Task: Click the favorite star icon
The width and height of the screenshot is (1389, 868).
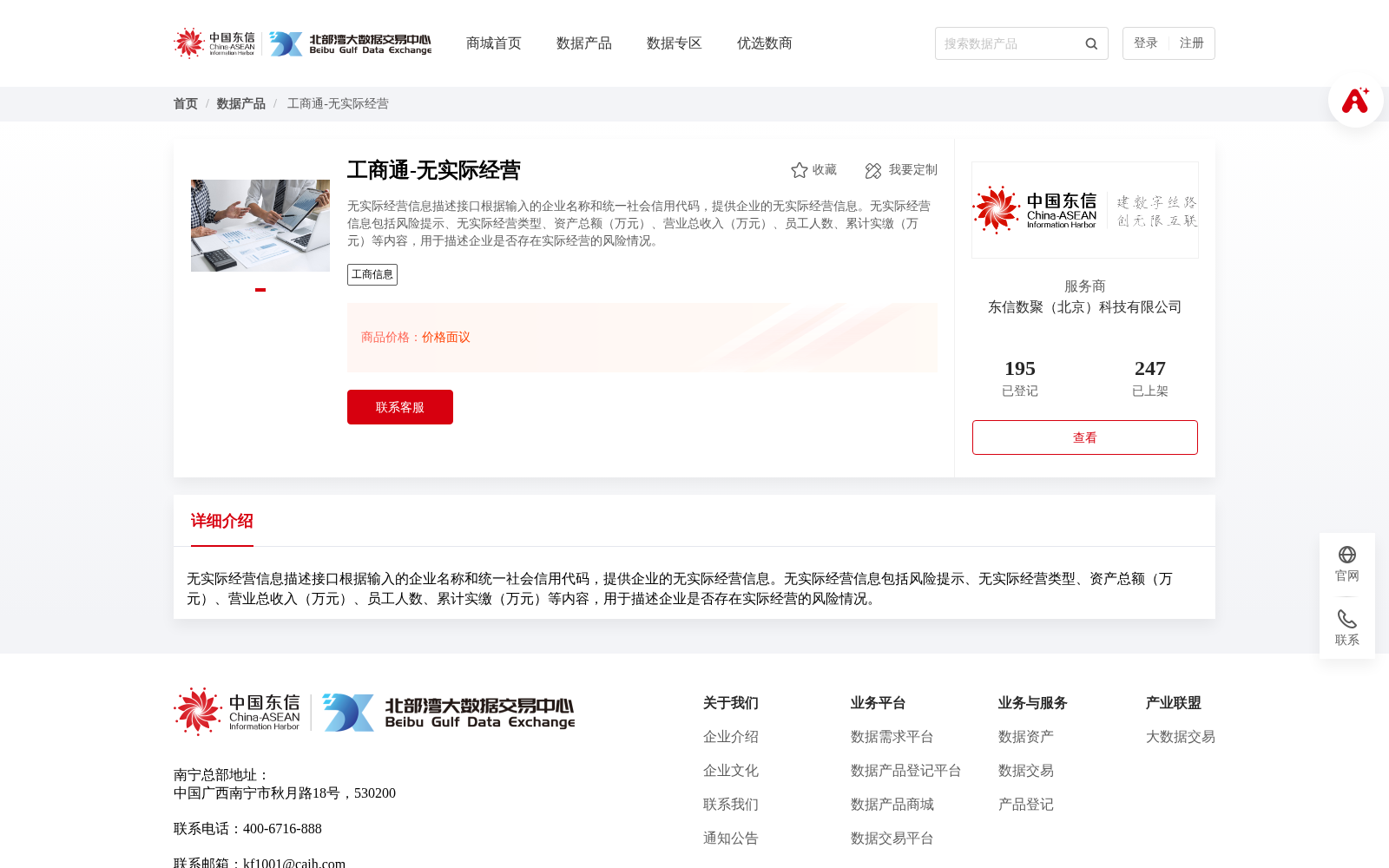Action: tap(800, 170)
